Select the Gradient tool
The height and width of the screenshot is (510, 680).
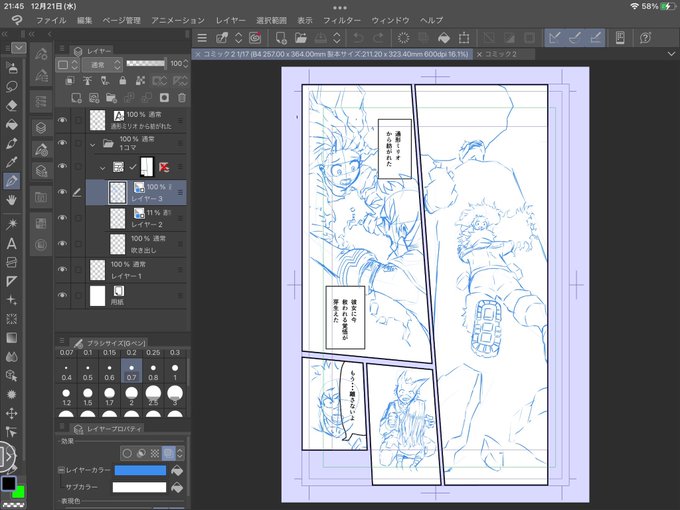coord(12,337)
